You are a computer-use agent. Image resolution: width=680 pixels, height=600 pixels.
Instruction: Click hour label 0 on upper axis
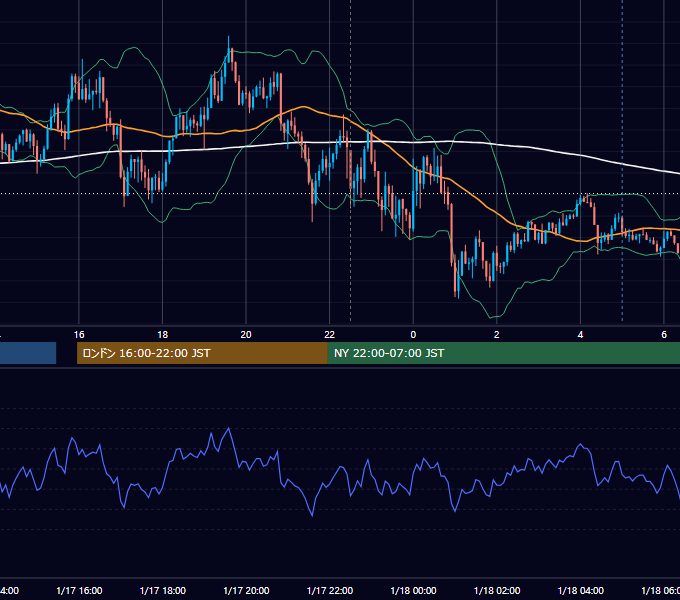(x=413, y=335)
